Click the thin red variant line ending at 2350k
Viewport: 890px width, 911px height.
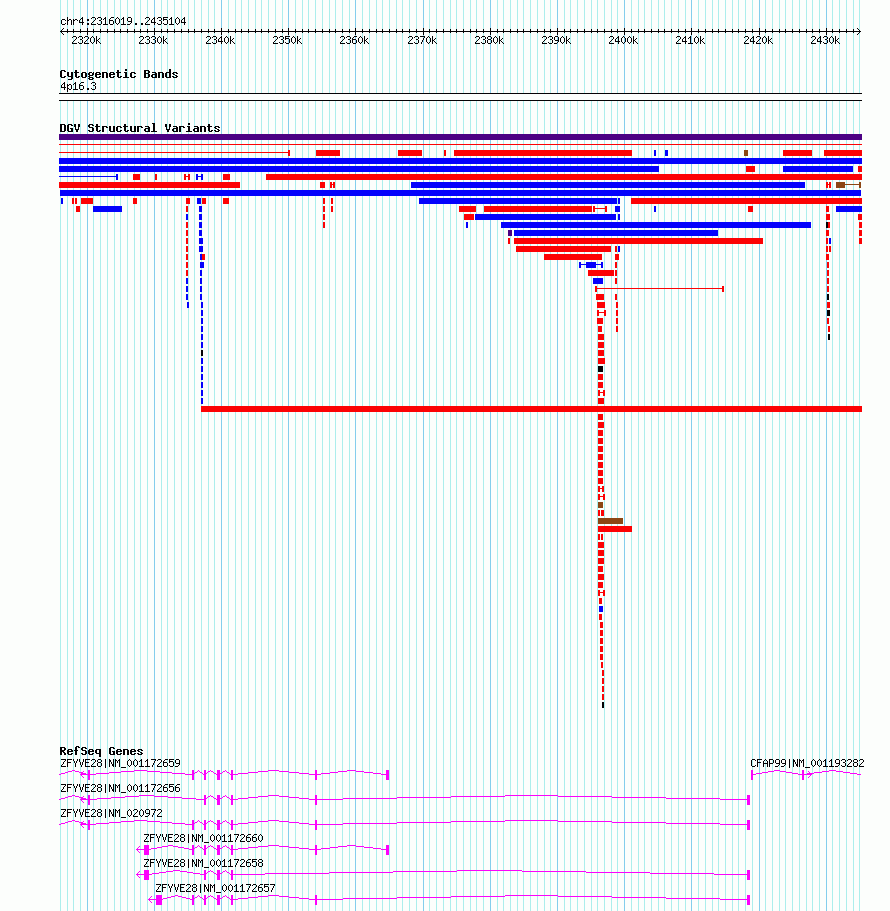coord(174,153)
